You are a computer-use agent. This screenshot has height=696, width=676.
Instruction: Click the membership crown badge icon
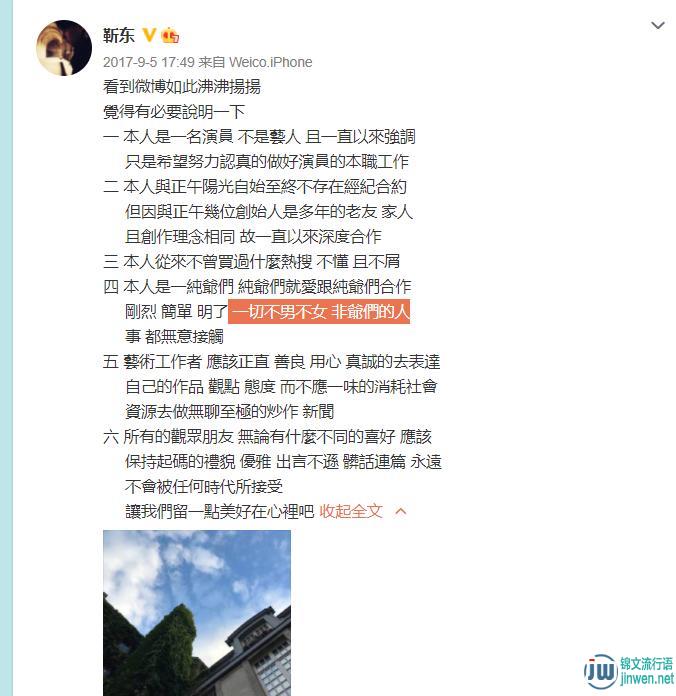pyautogui.click(x=170, y=36)
